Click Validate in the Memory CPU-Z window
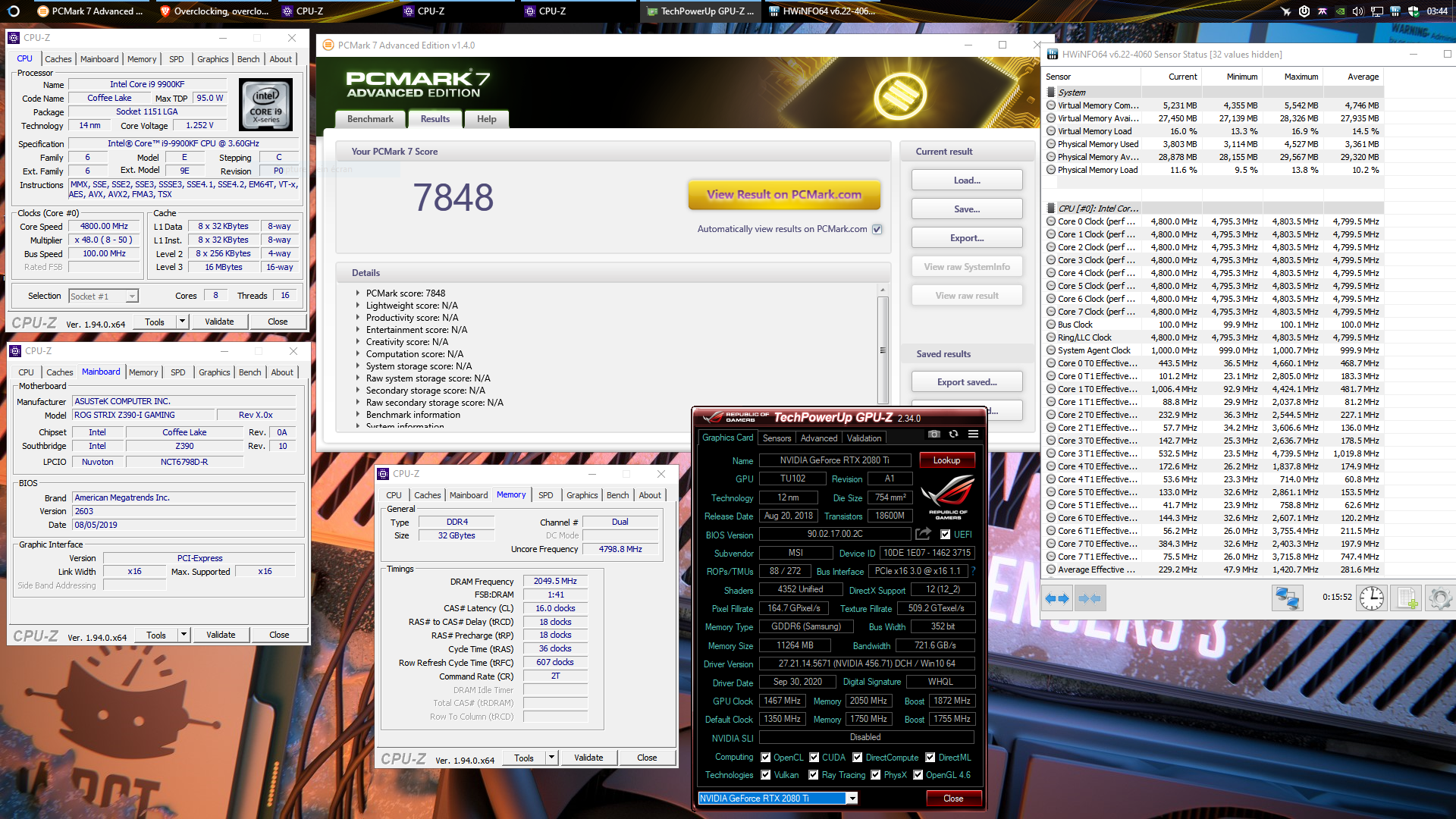This screenshot has height=819, width=1456. [x=588, y=758]
